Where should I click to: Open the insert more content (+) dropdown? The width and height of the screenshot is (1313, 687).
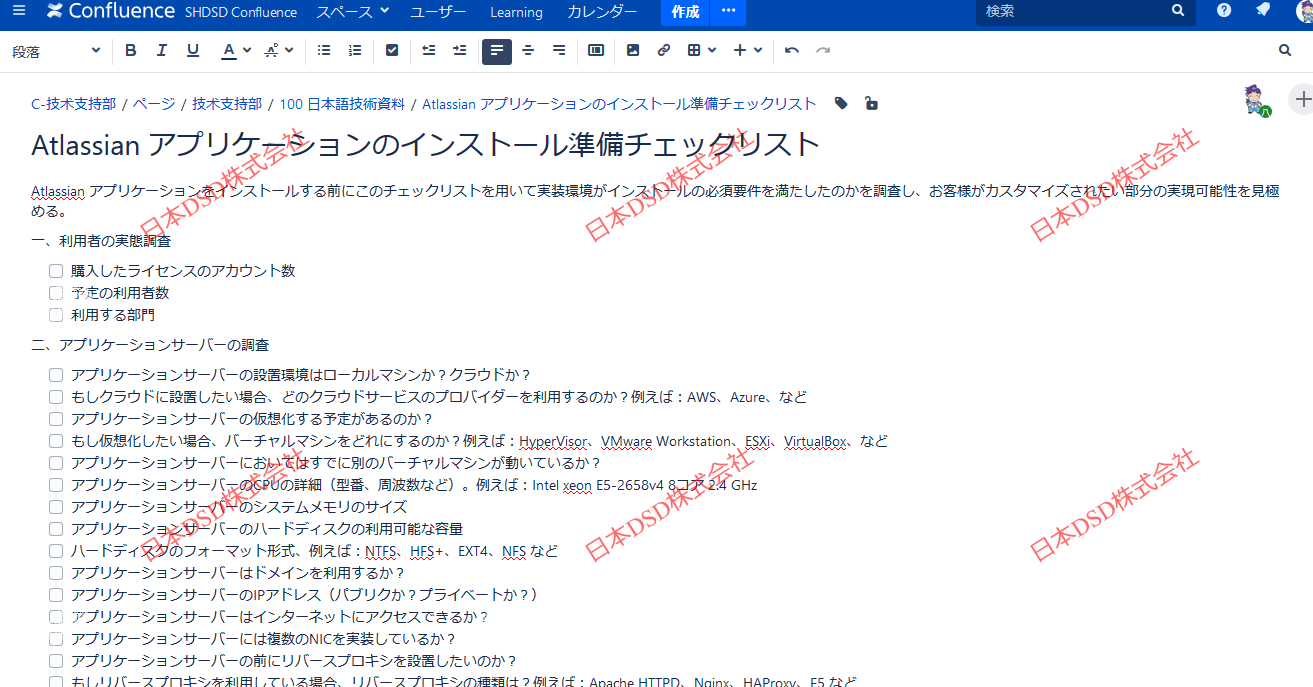pos(748,50)
